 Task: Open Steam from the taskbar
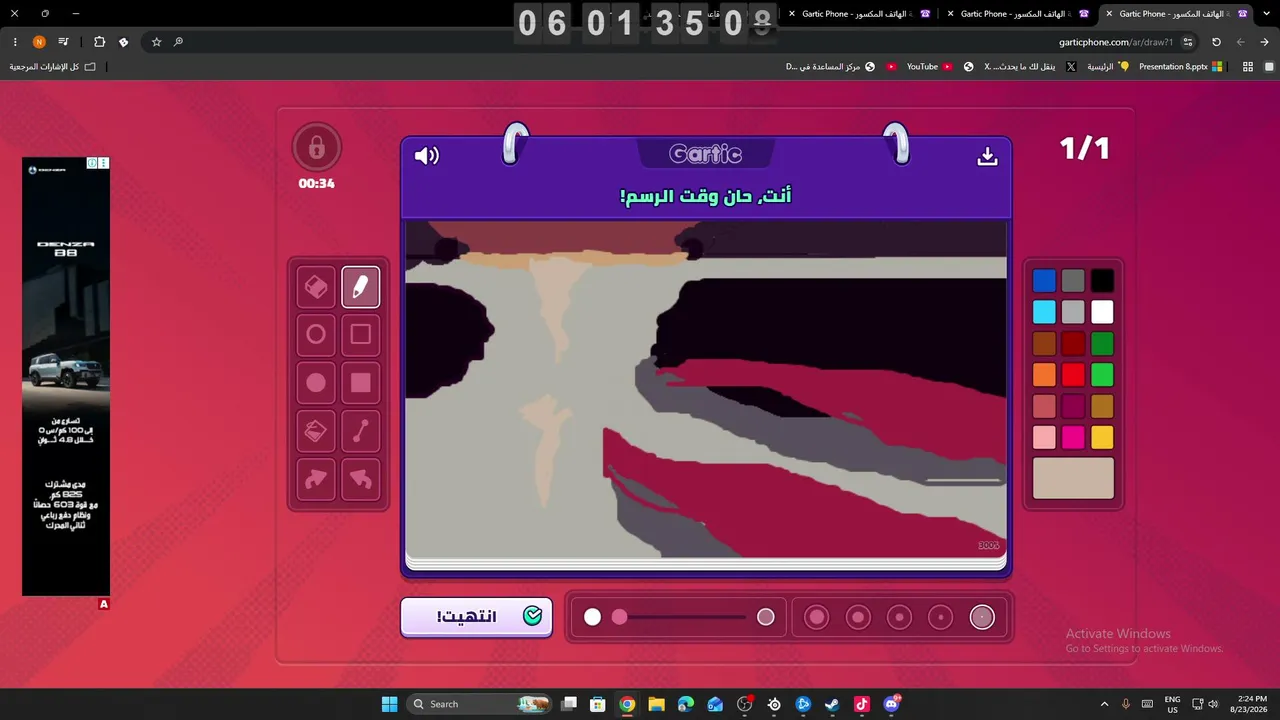pyautogui.click(x=832, y=704)
